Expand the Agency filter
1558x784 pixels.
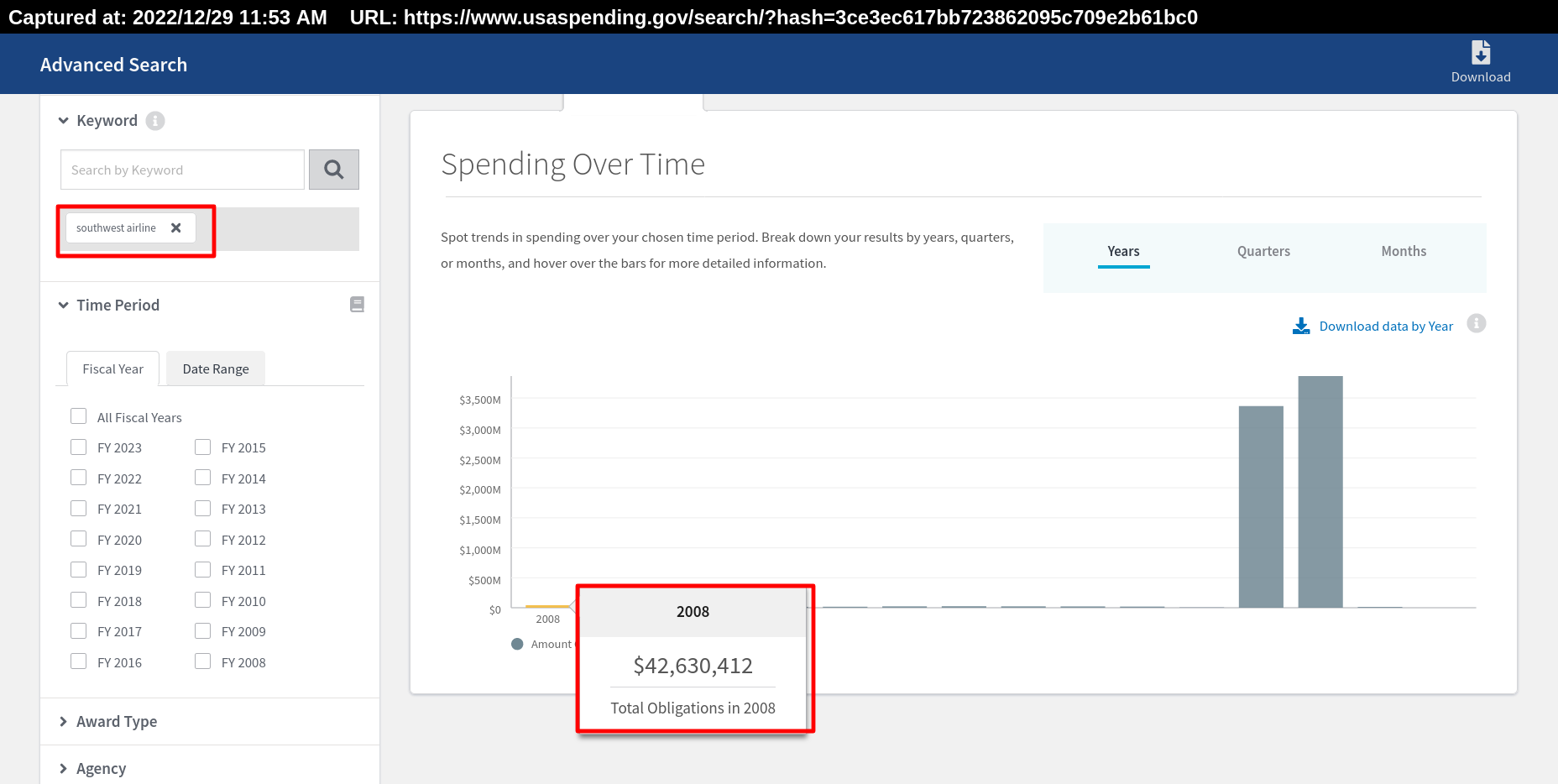(x=63, y=769)
